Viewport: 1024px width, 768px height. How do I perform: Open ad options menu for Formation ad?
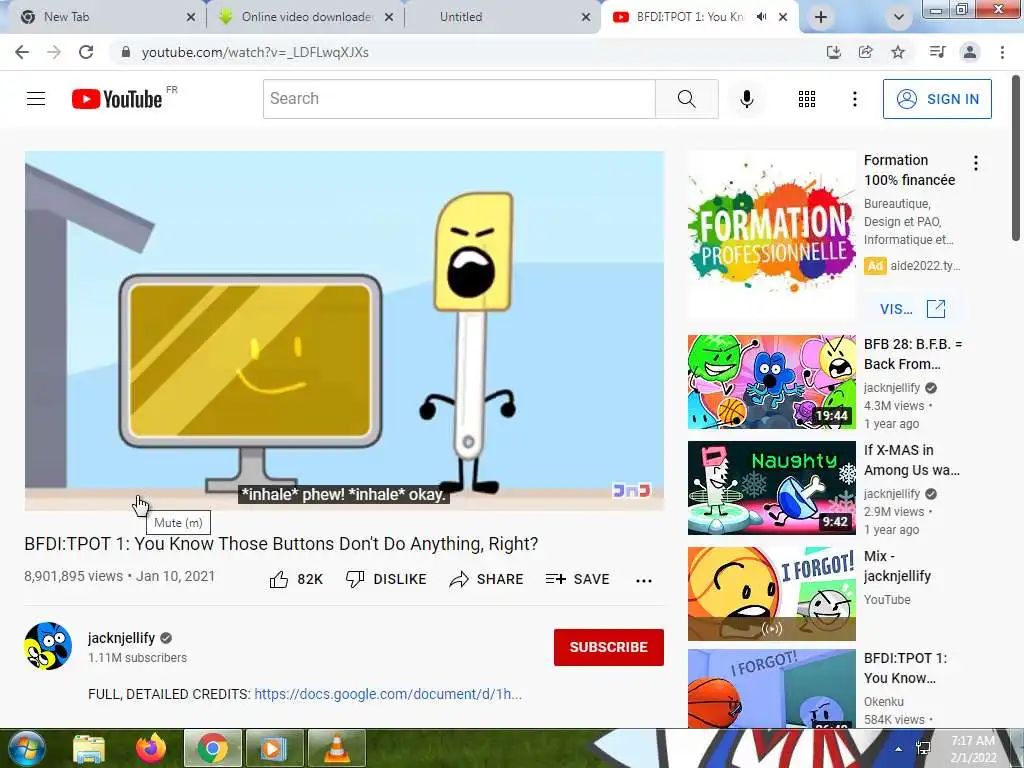click(976, 163)
